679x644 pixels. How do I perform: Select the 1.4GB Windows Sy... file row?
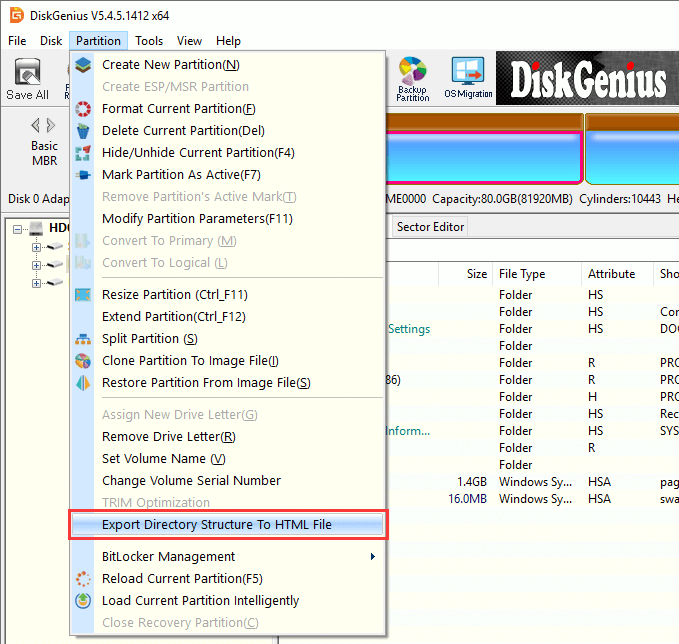533,482
